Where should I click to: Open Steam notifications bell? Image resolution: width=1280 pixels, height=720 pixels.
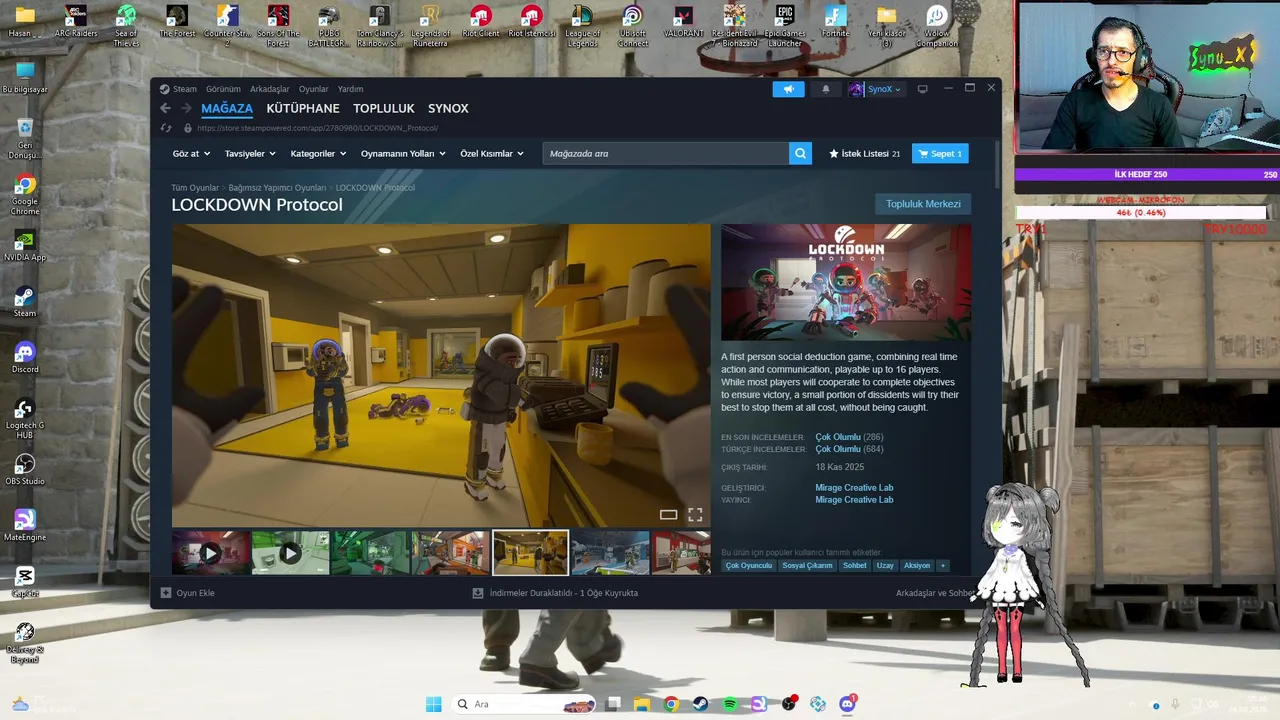tap(826, 89)
